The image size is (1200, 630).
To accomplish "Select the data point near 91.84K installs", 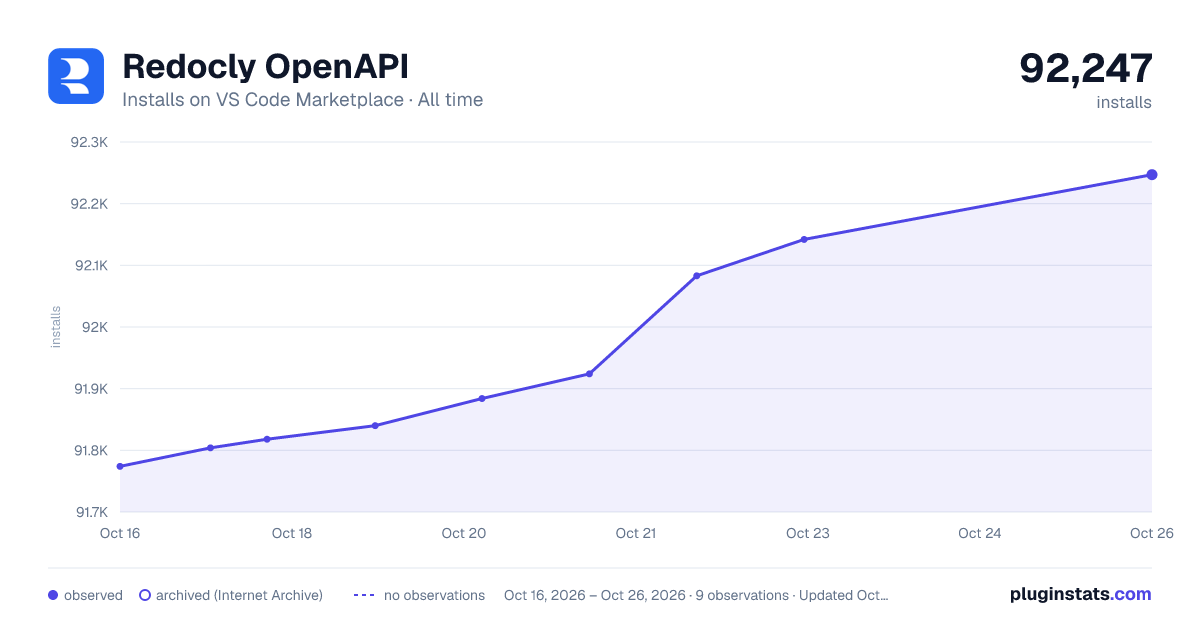I will click(x=375, y=425).
